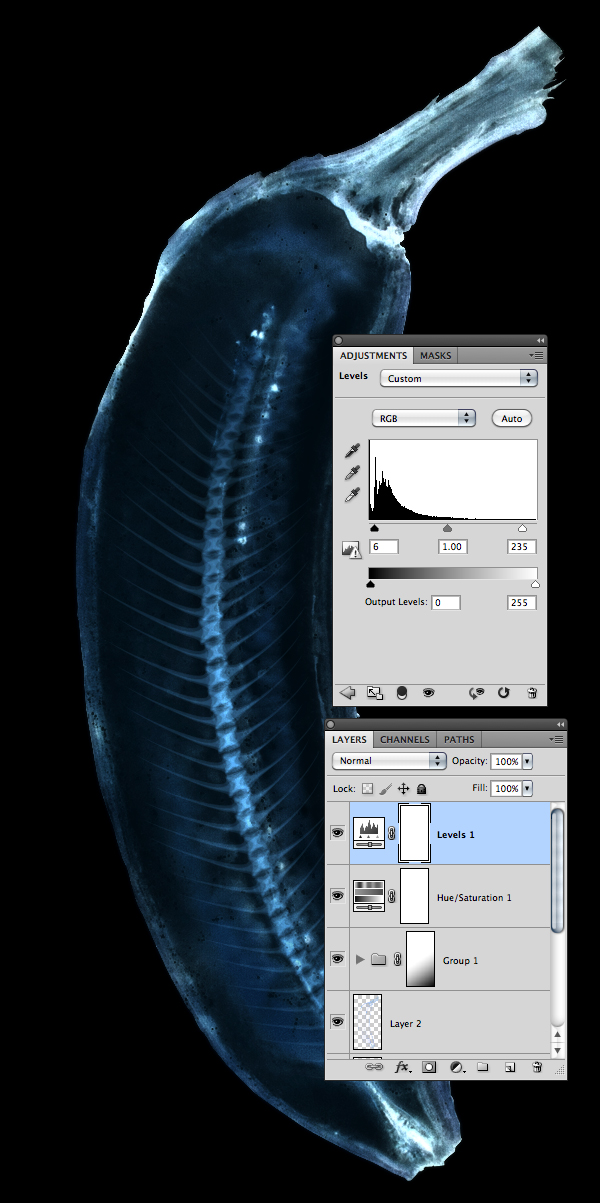600x1203 pixels.
Task: Open the Layers panel flyout menu
Action: point(557,739)
